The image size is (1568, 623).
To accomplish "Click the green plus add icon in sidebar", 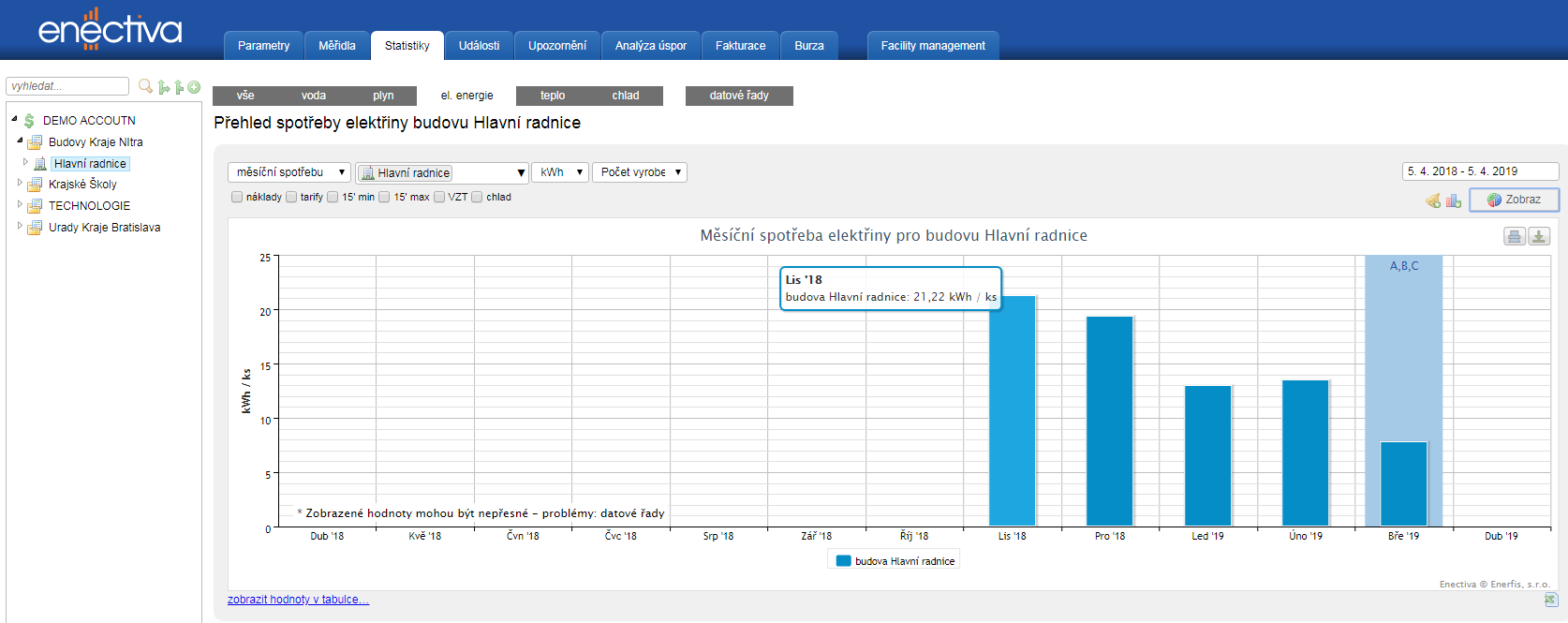I will point(194,87).
